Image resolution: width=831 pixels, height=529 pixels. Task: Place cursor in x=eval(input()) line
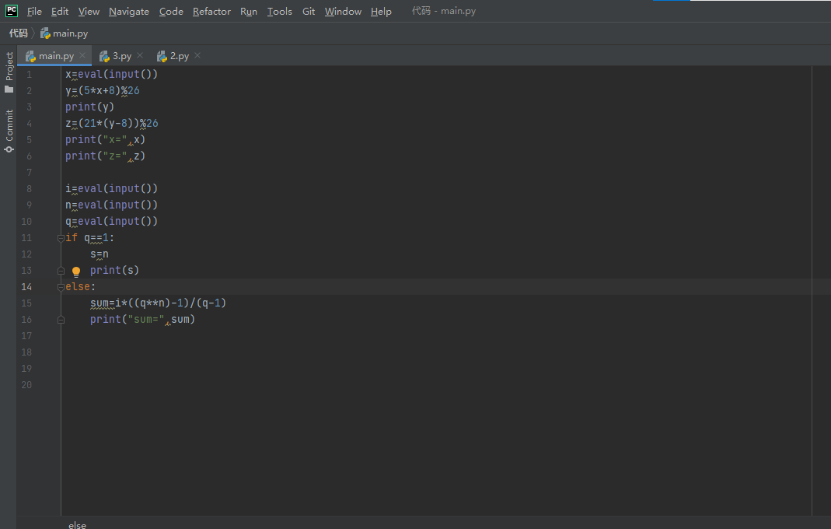111,74
